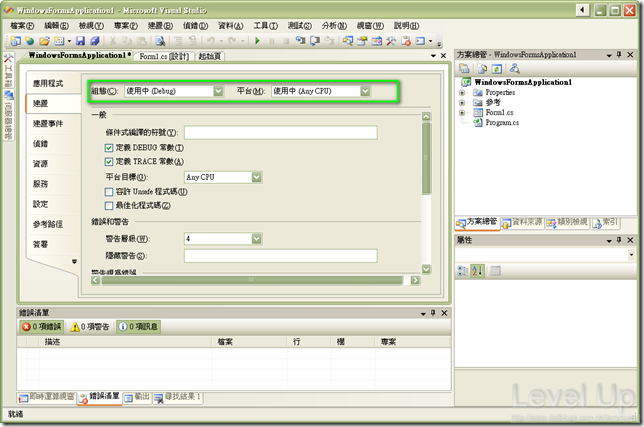The image size is (644, 427).
Task: Click the New Web Site globe icon
Action: tap(30, 41)
